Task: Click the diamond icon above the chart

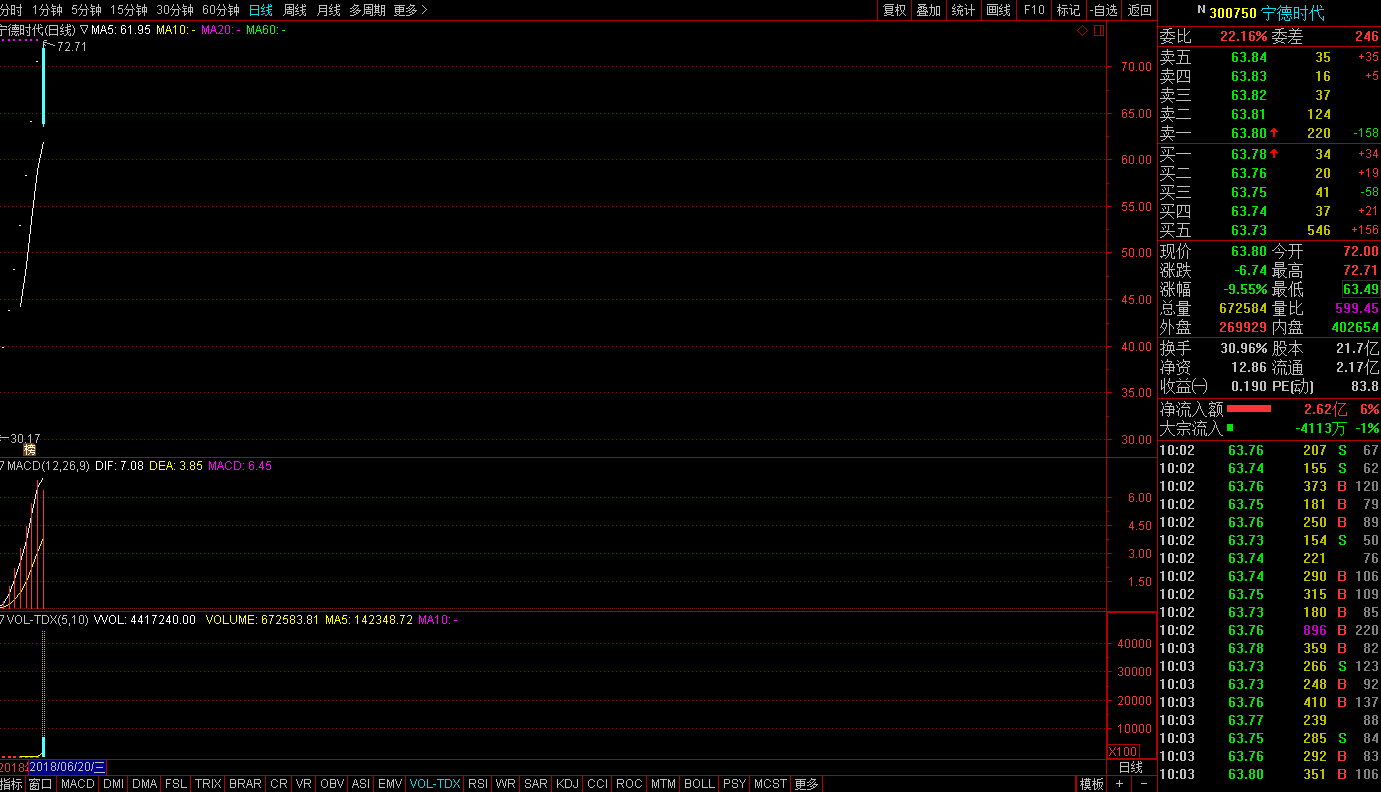Action: [1082, 31]
